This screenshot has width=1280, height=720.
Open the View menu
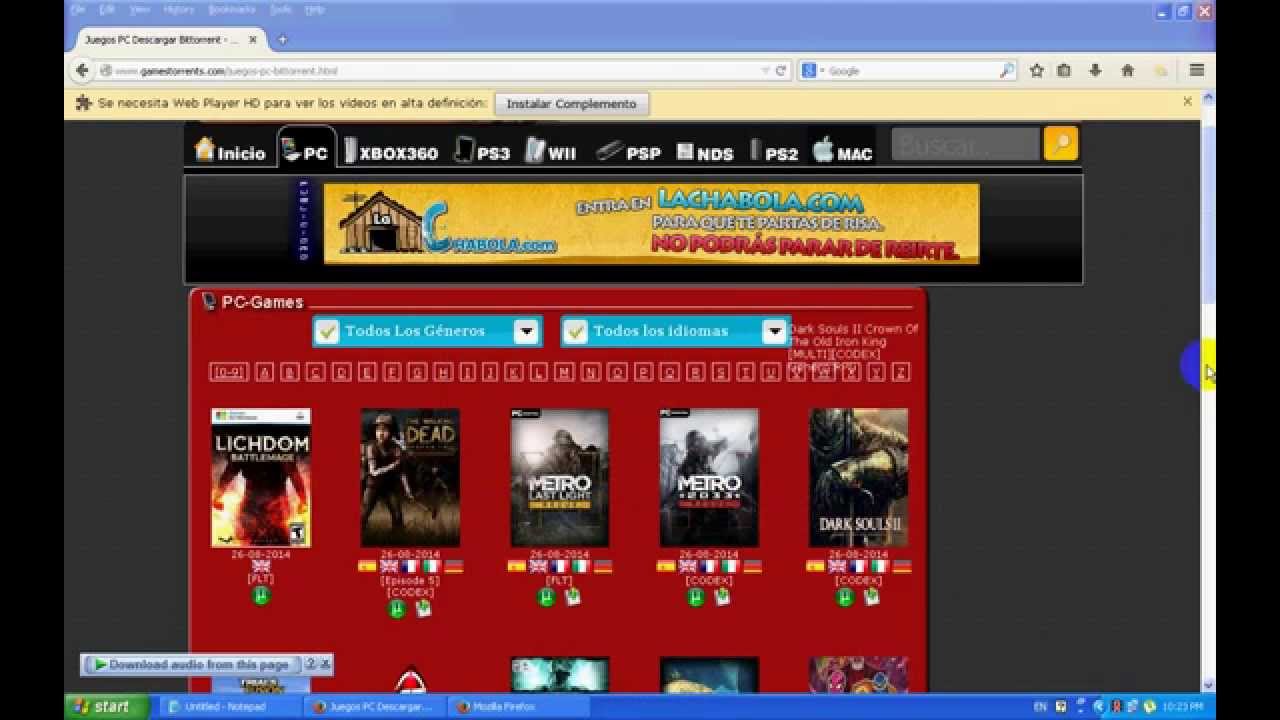[x=140, y=9]
